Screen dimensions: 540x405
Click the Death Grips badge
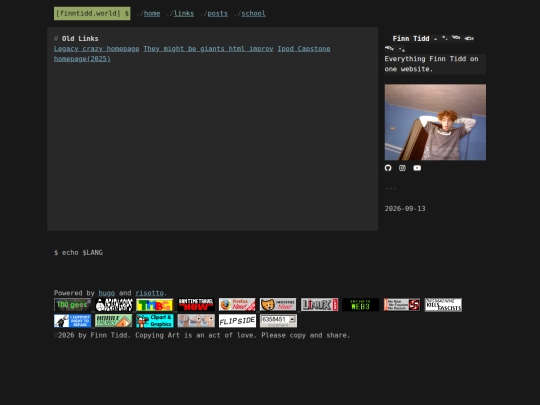(x=114, y=304)
